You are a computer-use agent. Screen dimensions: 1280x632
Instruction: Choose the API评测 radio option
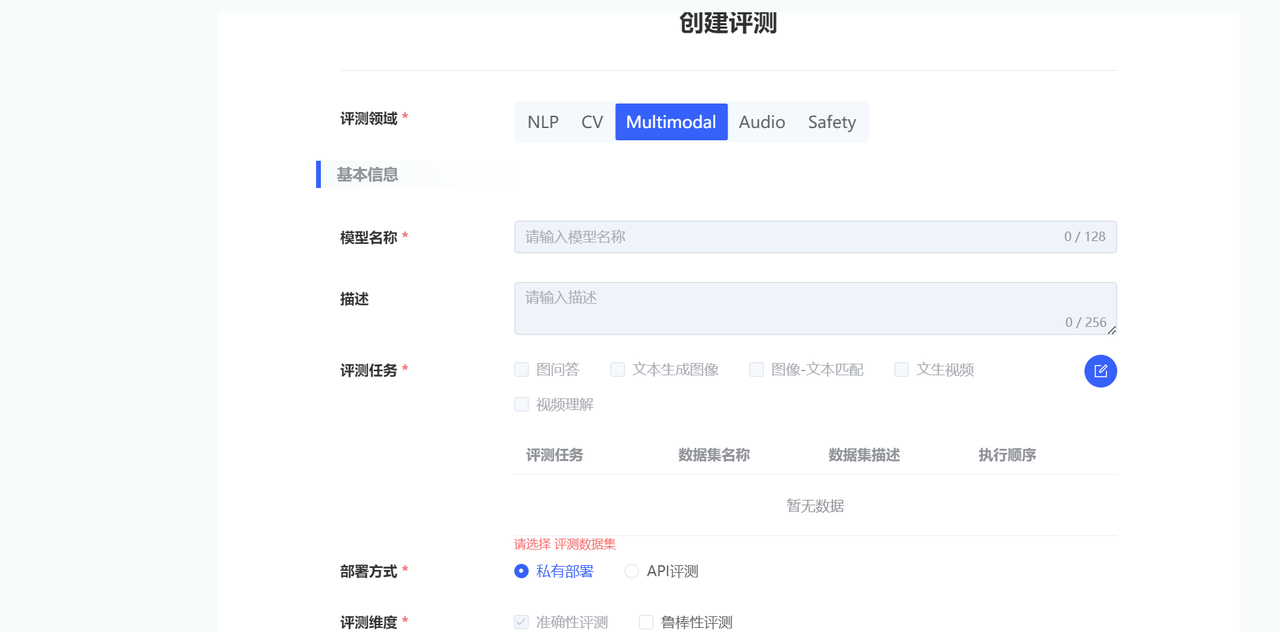click(x=632, y=572)
